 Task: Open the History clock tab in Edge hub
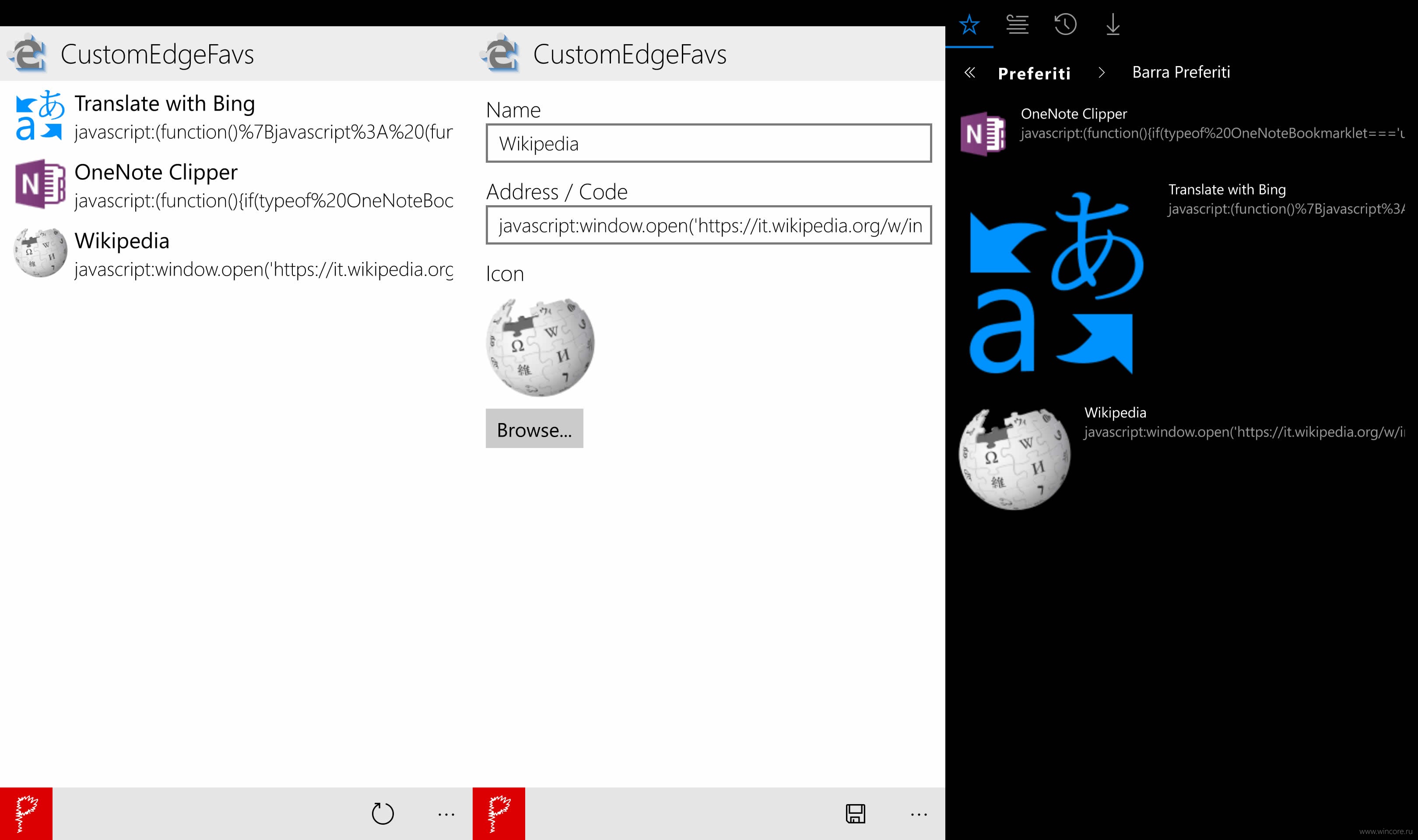(x=1065, y=24)
